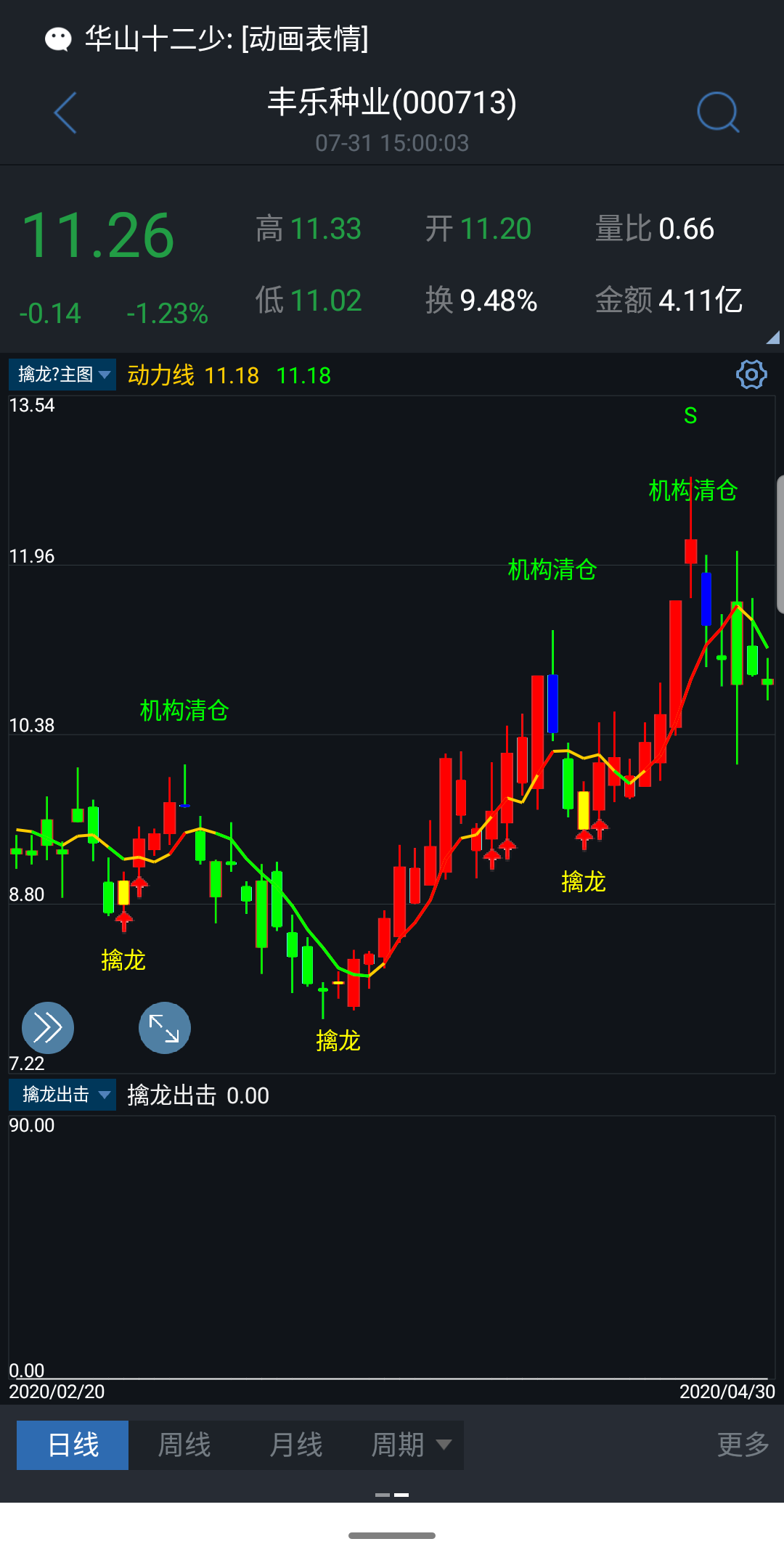Open the 周期 period dropdown
The width and height of the screenshot is (784, 1568).
(x=410, y=1445)
